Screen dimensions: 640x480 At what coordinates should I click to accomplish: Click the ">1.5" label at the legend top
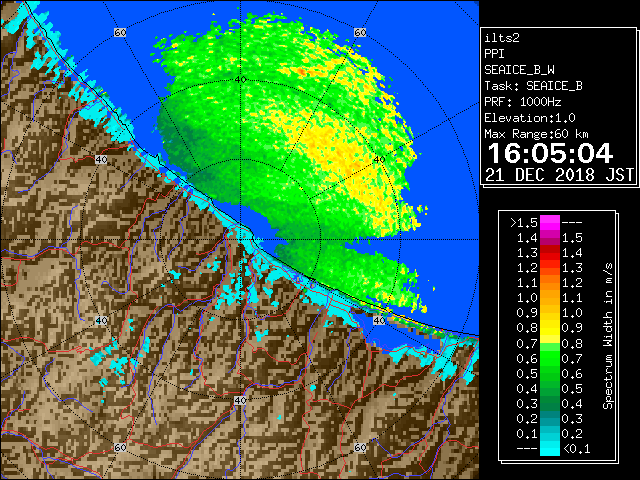tap(524, 223)
